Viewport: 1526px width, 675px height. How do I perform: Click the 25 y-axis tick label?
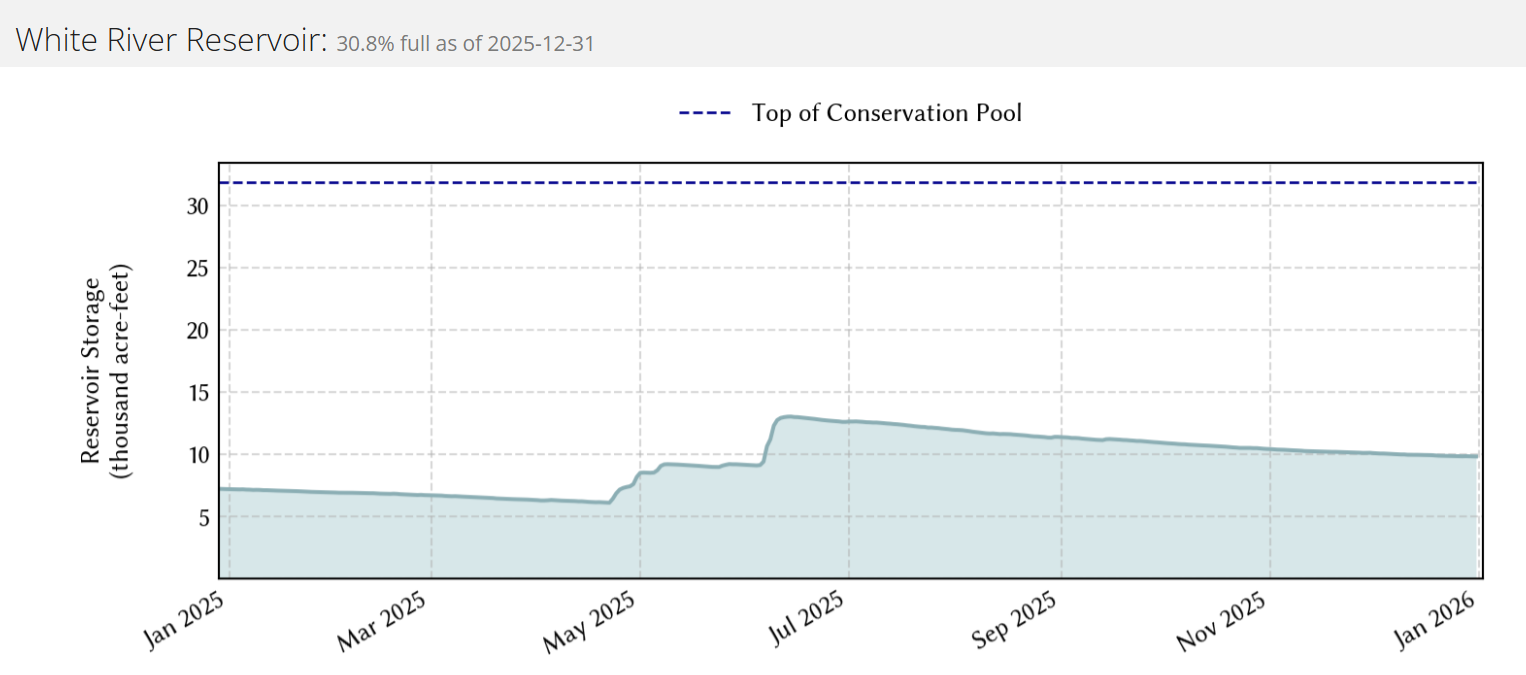[199, 268]
